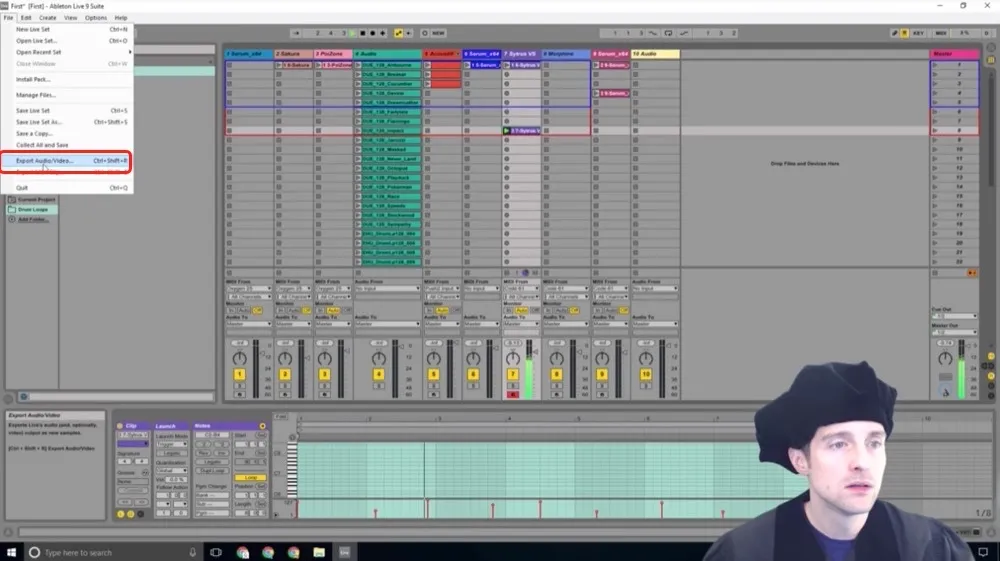Launch playing clip in 7 Sytrus track

point(507,131)
